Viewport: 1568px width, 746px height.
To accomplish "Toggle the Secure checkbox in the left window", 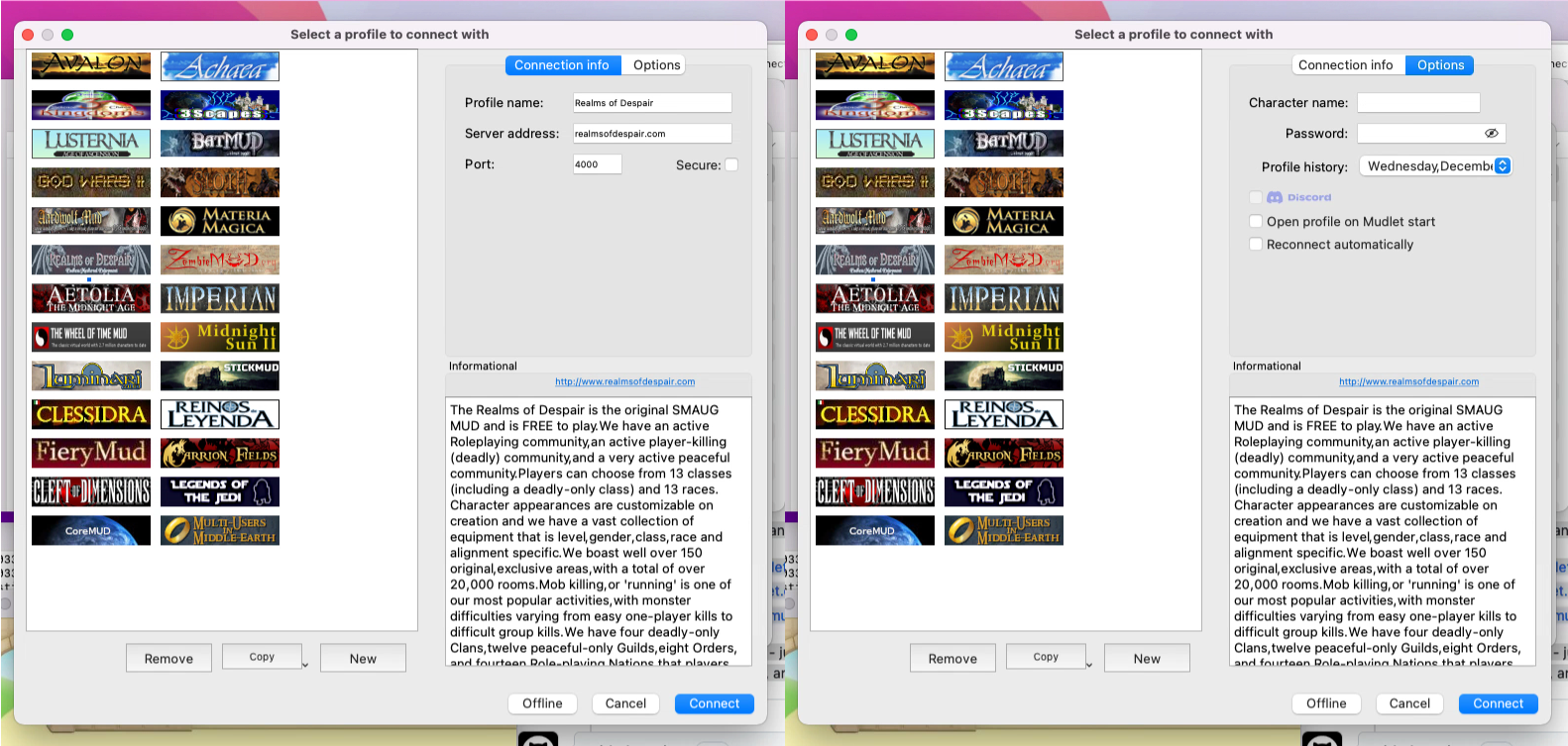I will pyautogui.click(x=731, y=165).
